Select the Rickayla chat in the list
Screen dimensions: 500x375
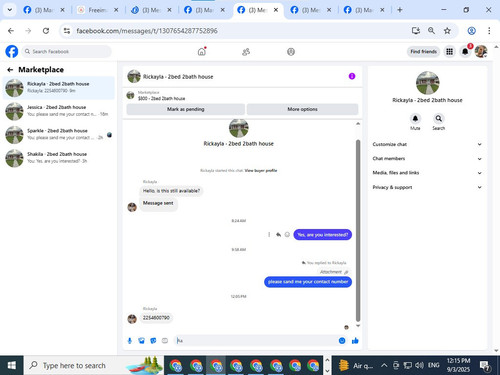pyautogui.click(x=59, y=88)
